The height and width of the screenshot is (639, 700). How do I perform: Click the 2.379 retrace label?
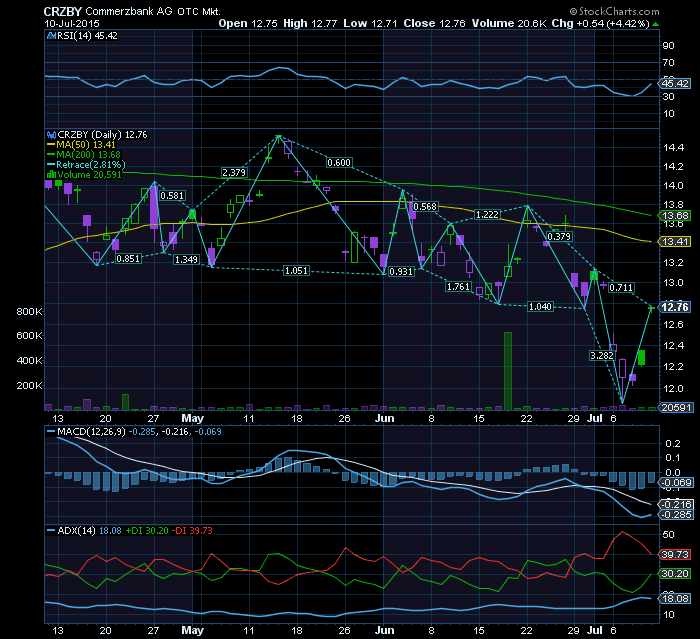234,172
